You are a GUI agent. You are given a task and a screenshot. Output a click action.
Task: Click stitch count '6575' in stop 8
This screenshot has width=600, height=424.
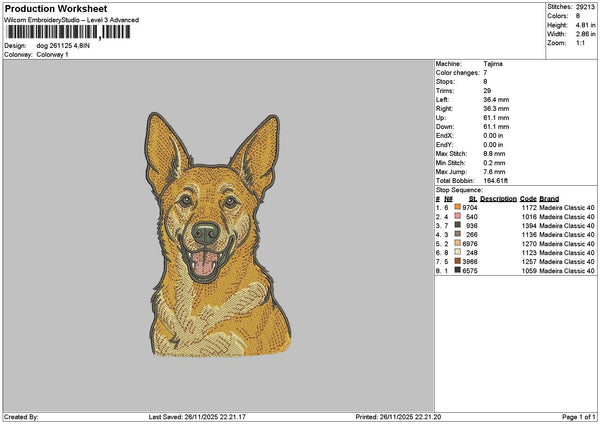point(470,271)
